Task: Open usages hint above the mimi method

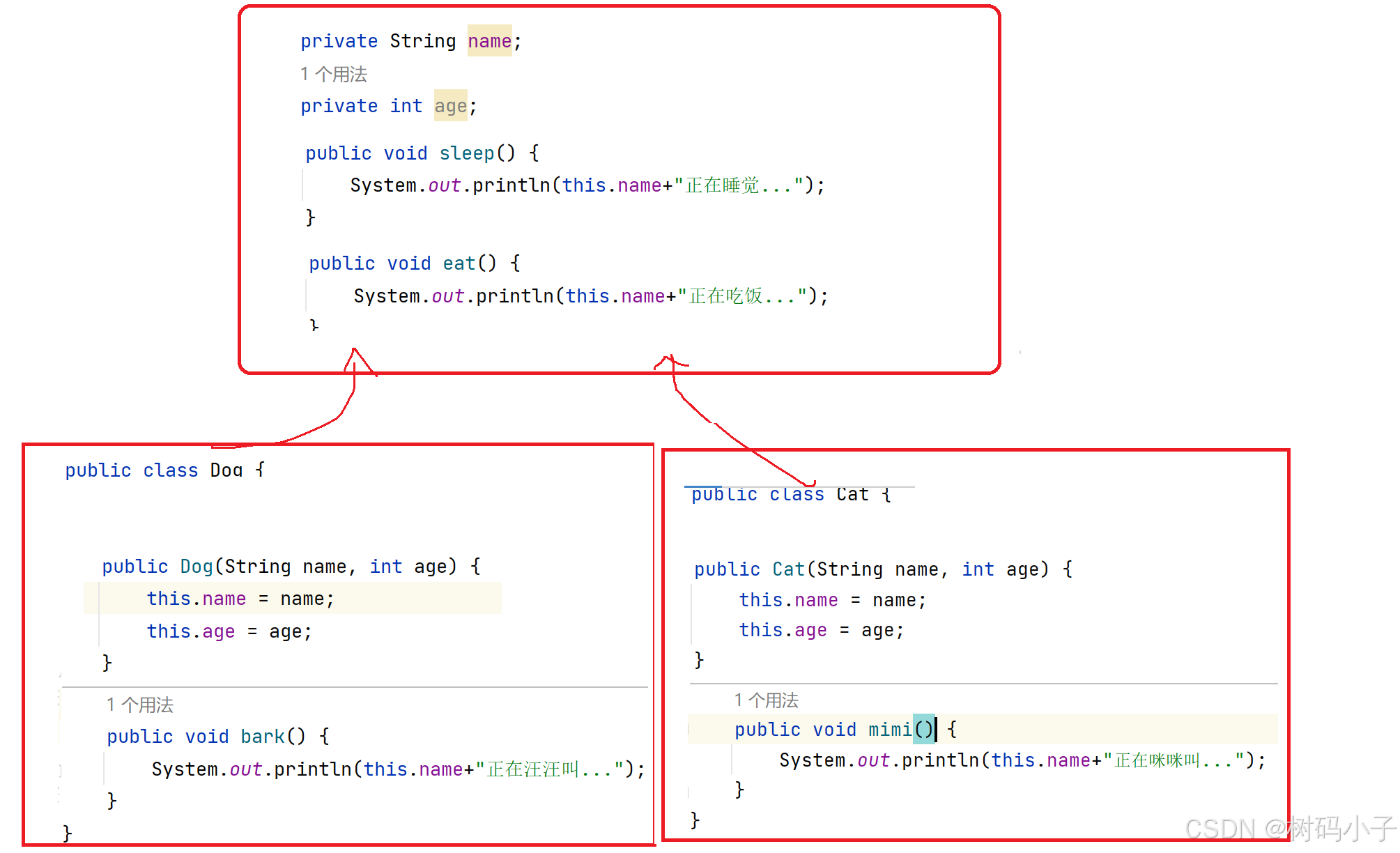Action: (767, 700)
